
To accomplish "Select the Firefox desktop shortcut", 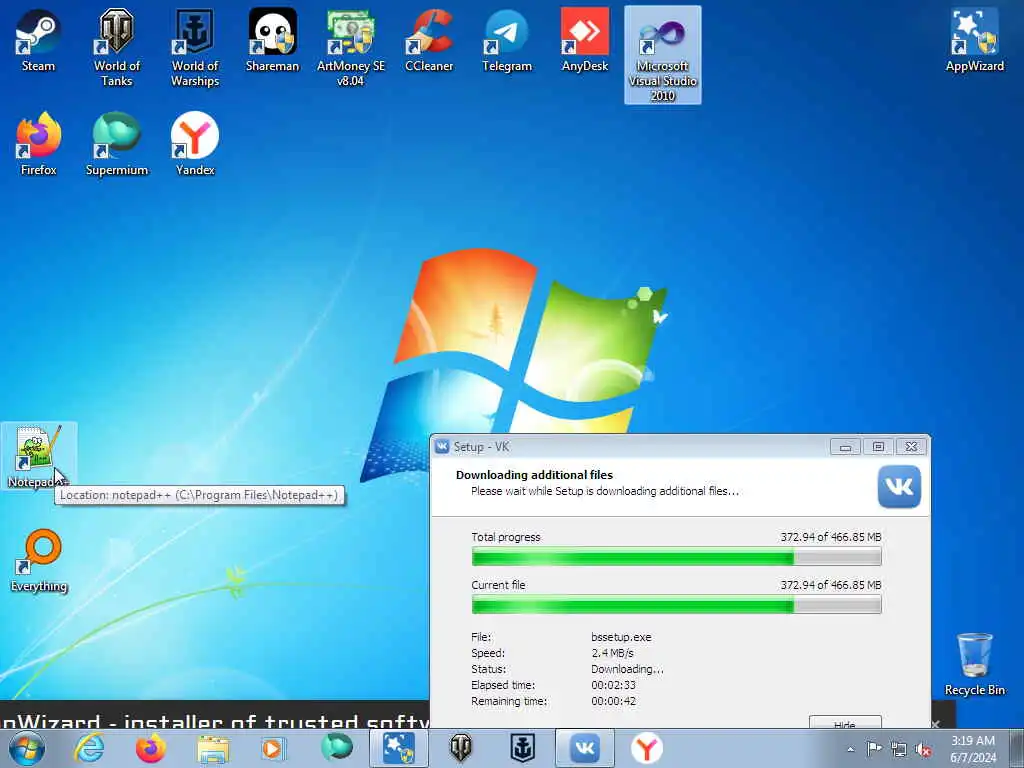I will pyautogui.click(x=39, y=144).
